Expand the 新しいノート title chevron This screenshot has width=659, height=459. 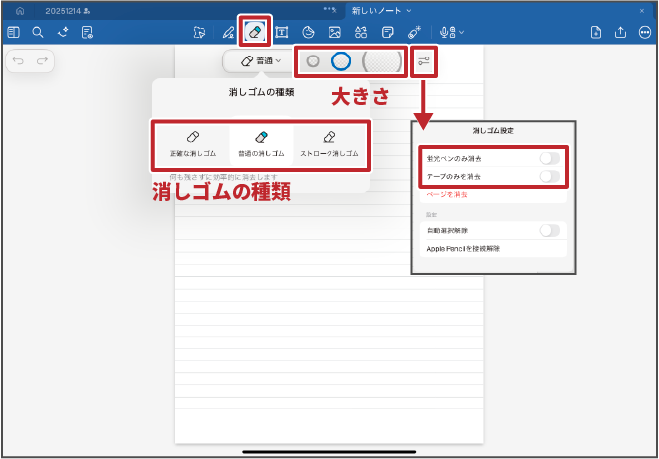pyautogui.click(x=409, y=11)
